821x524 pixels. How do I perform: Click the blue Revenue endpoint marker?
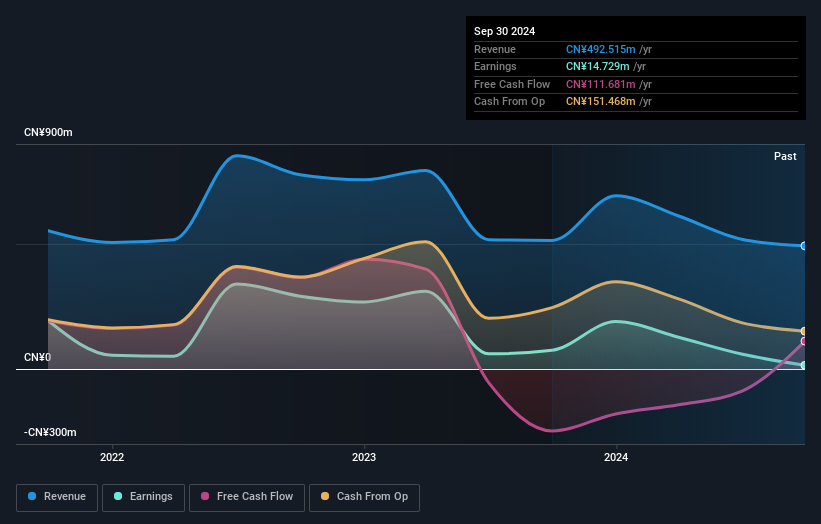(804, 246)
